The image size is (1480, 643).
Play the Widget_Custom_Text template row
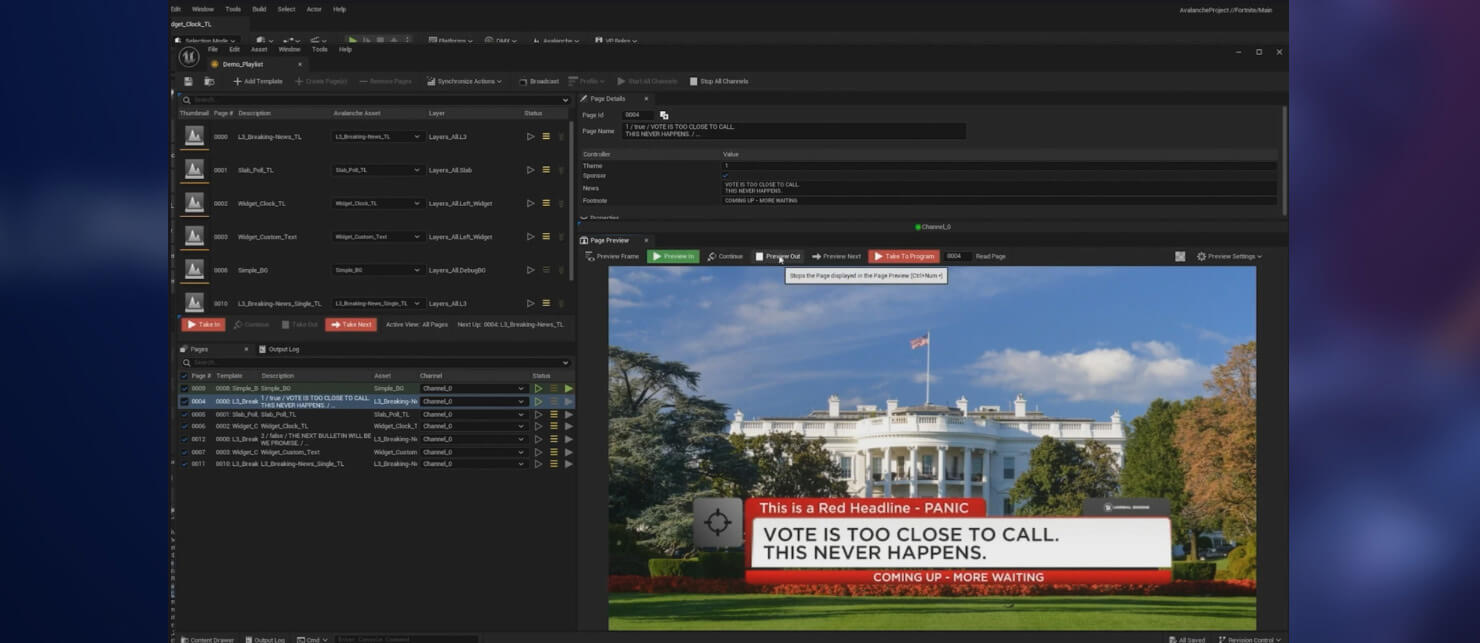(x=530, y=237)
